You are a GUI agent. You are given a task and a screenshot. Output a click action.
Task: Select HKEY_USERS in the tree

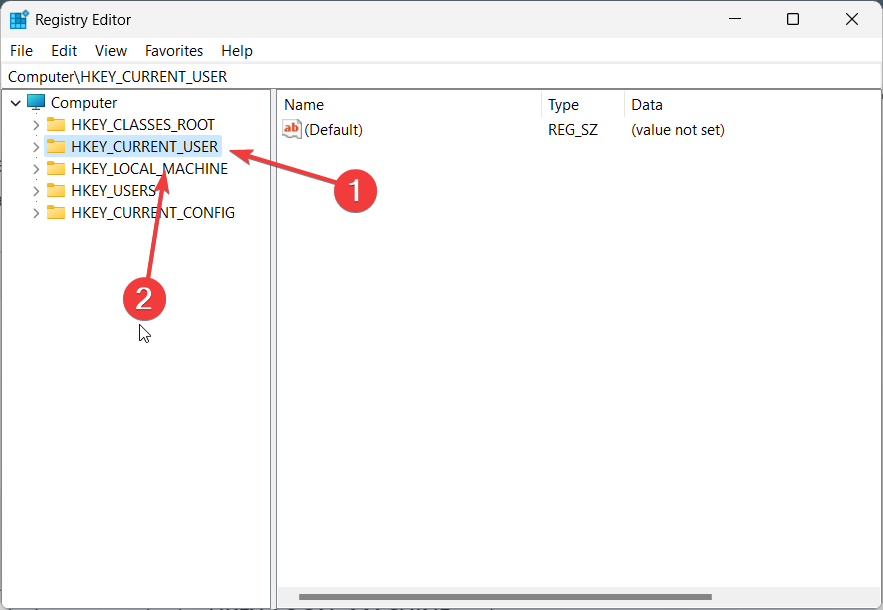(x=114, y=190)
